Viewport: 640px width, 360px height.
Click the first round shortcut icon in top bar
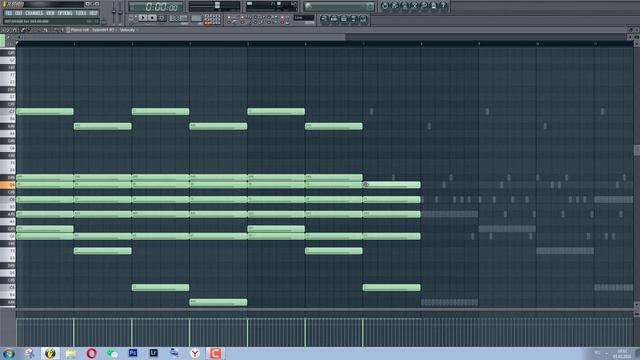pyautogui.click(x=385, y=6)
